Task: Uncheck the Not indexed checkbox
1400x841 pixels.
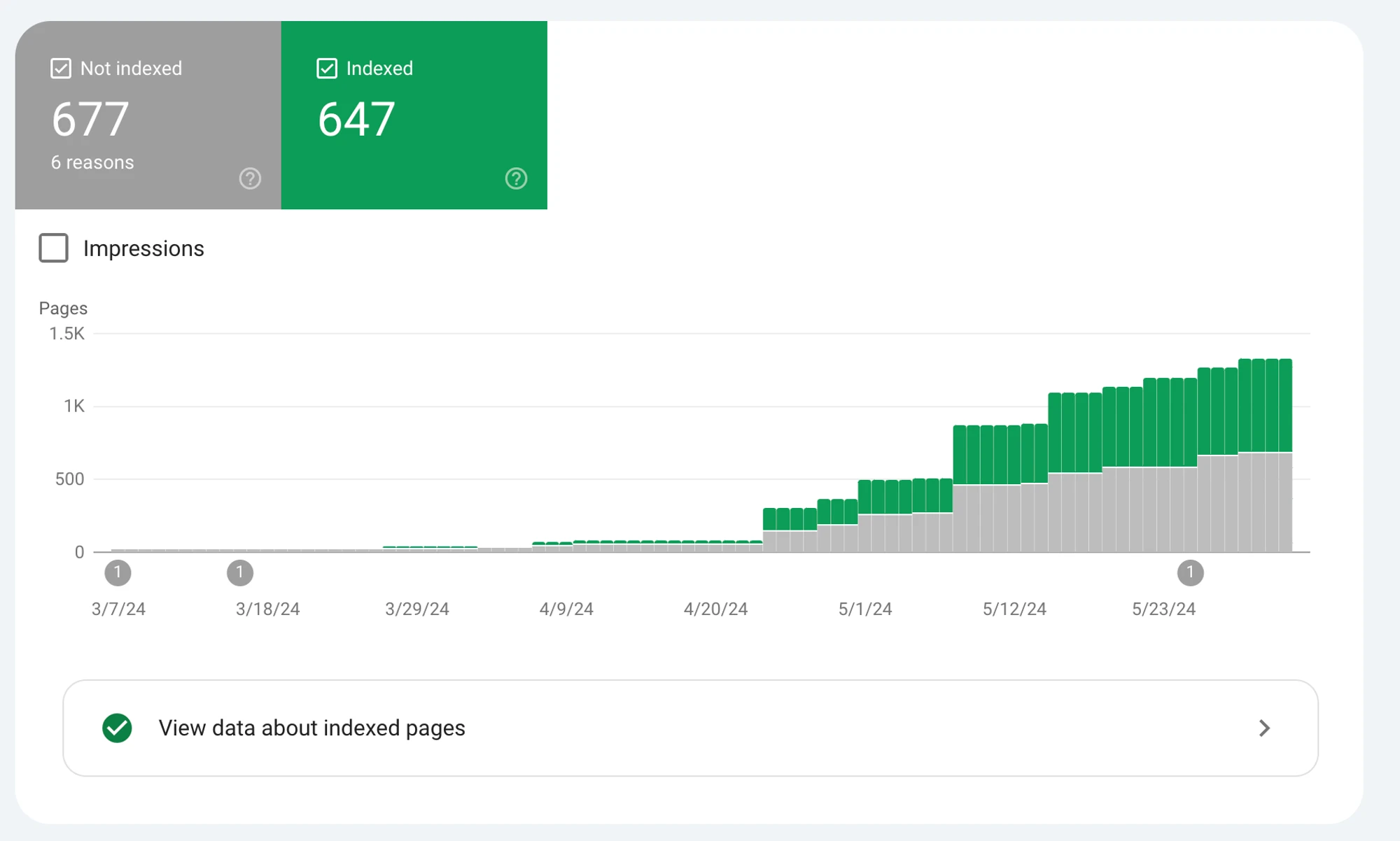Action: 61,69
